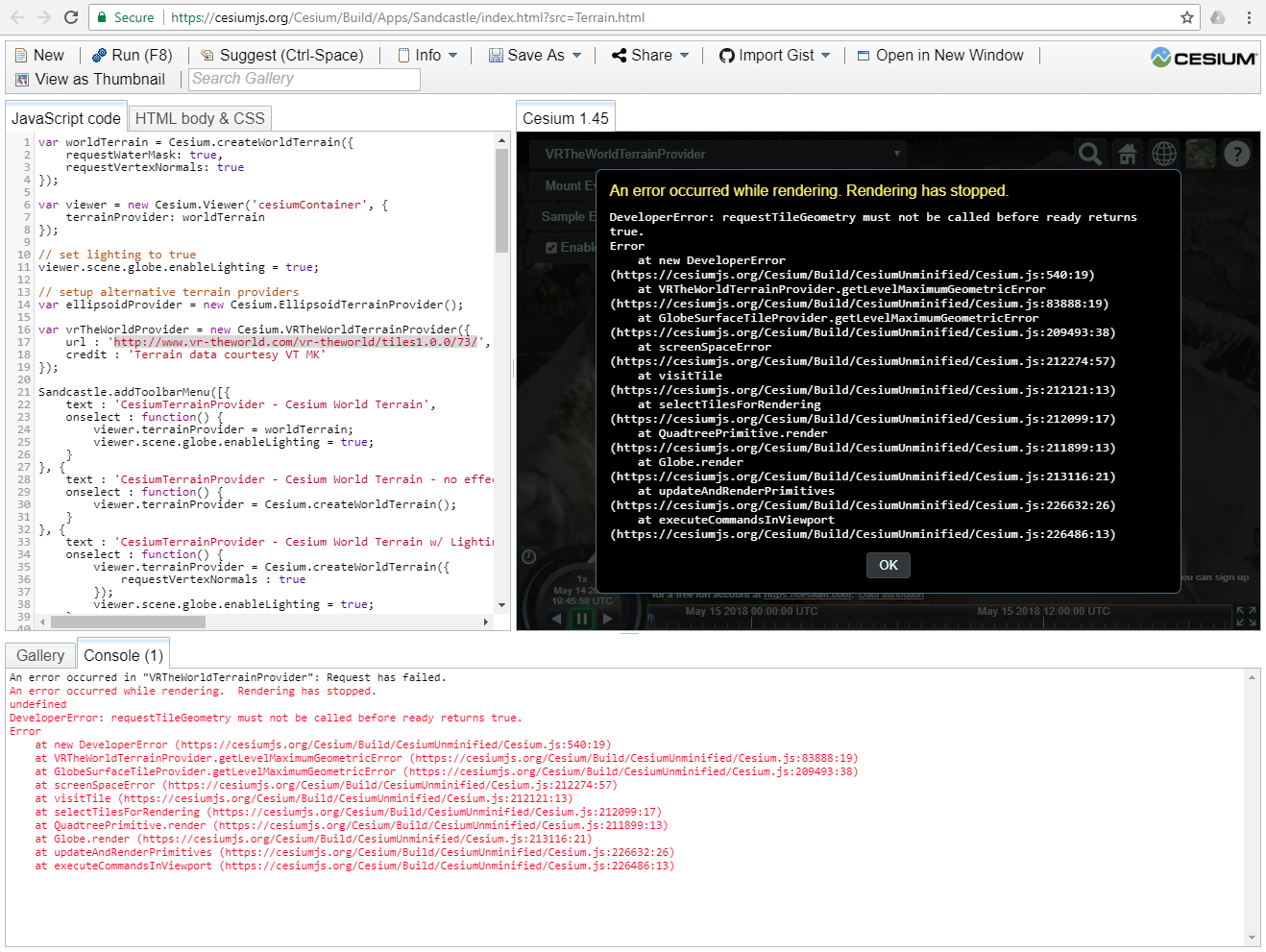Click the Mount Everest toolbar dropdown
Image resolution: width=1266 pixels, height=952 pixels.
[564, 185]
